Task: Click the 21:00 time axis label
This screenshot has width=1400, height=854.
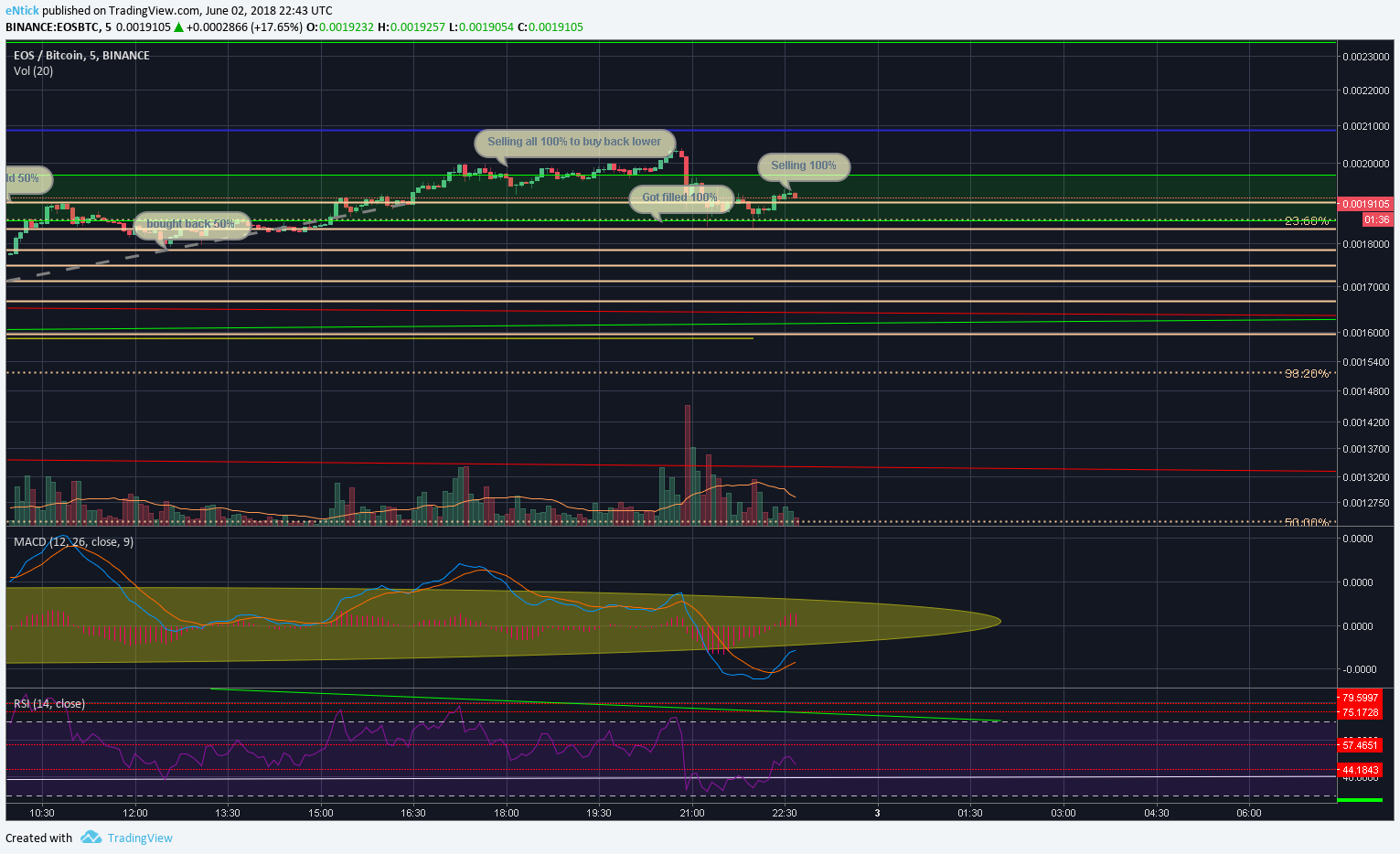Action: click(692, 813)
